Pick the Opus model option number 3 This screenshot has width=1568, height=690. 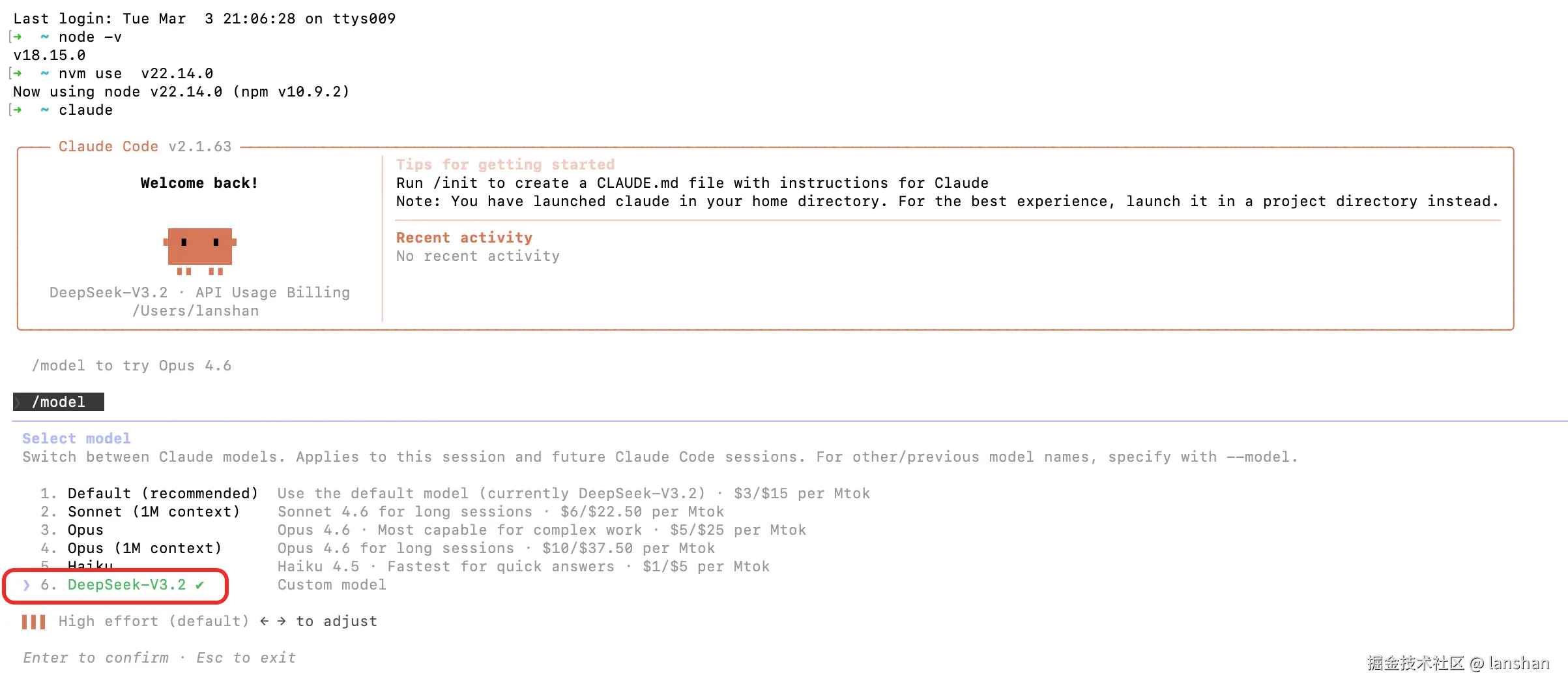85,530
